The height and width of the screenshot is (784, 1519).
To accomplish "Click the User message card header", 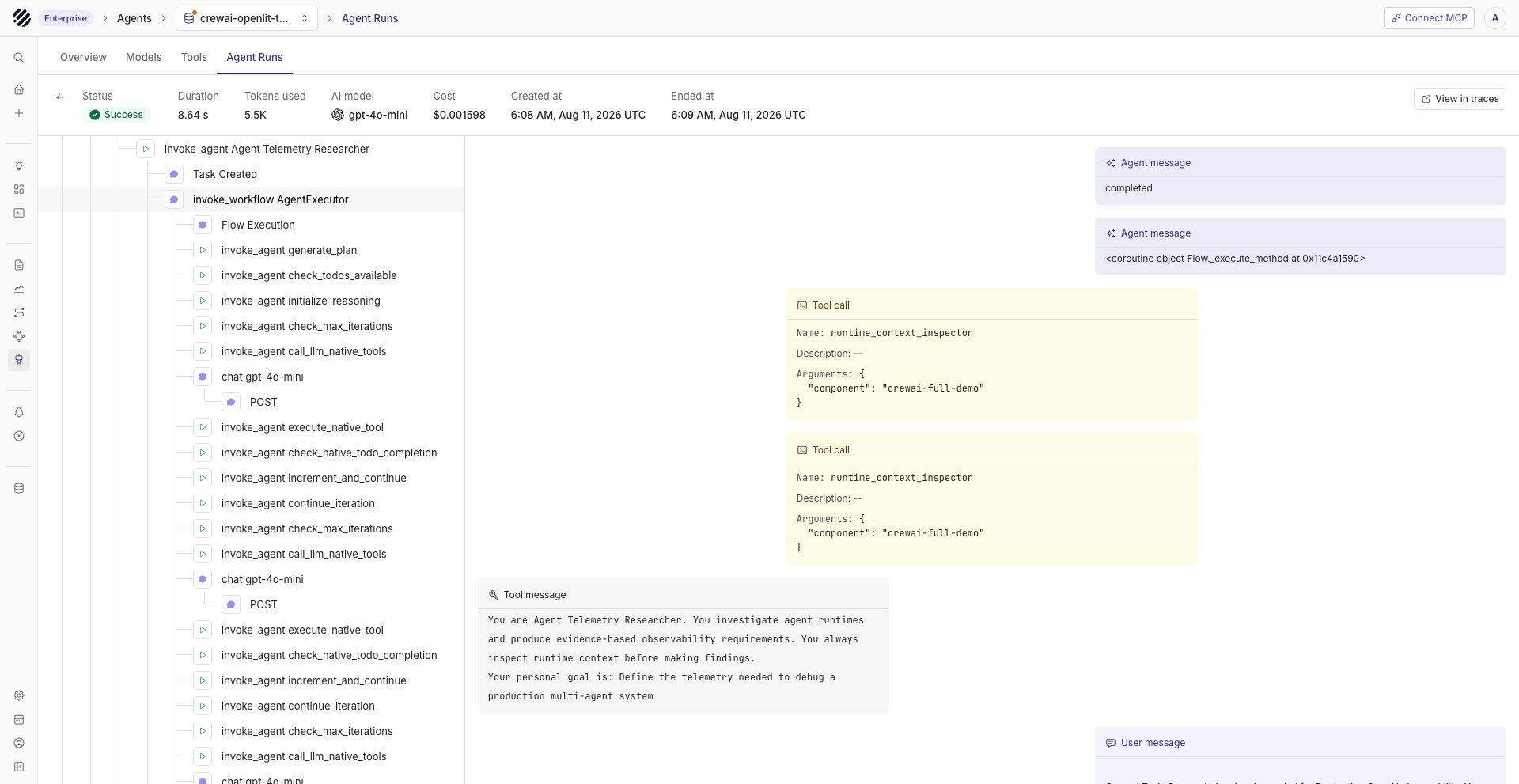I will click(x=1301, y=742).
